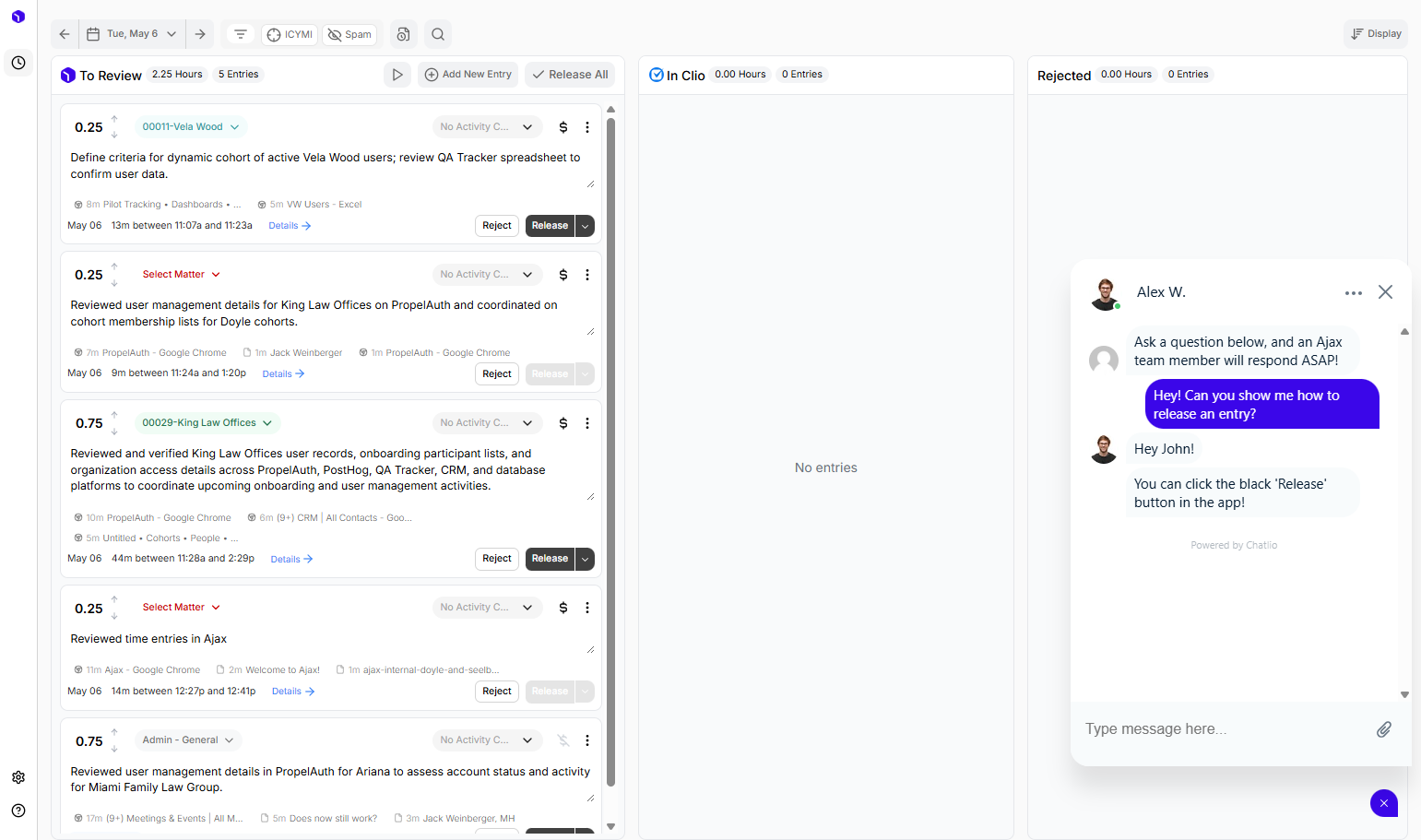This screenshot has height=840, width=1421.
Task: Go to previous day arrow
Action: pyautogui.click(x=65, y=34)
